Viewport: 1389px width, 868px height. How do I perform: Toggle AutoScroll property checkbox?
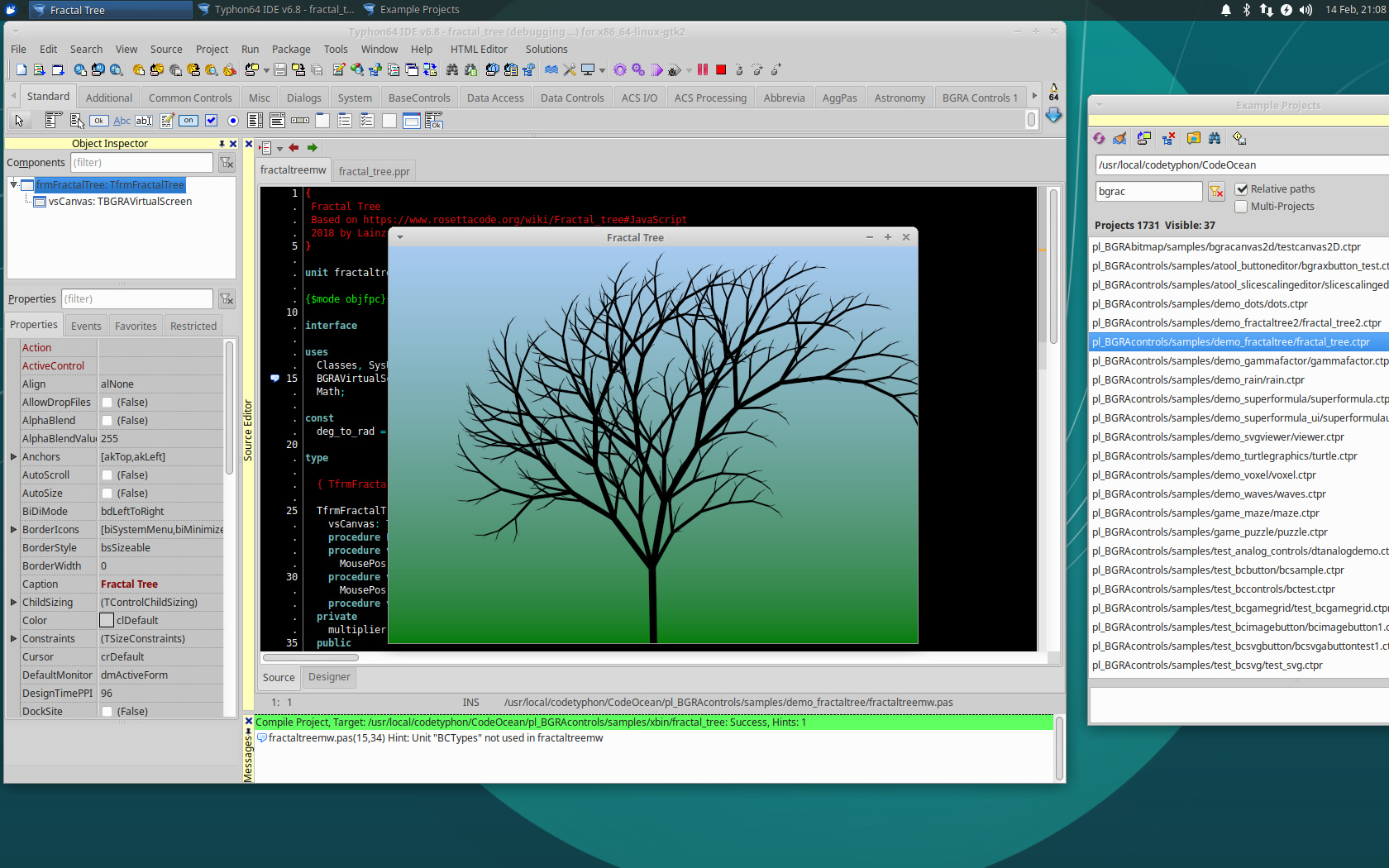pos(107,475)
